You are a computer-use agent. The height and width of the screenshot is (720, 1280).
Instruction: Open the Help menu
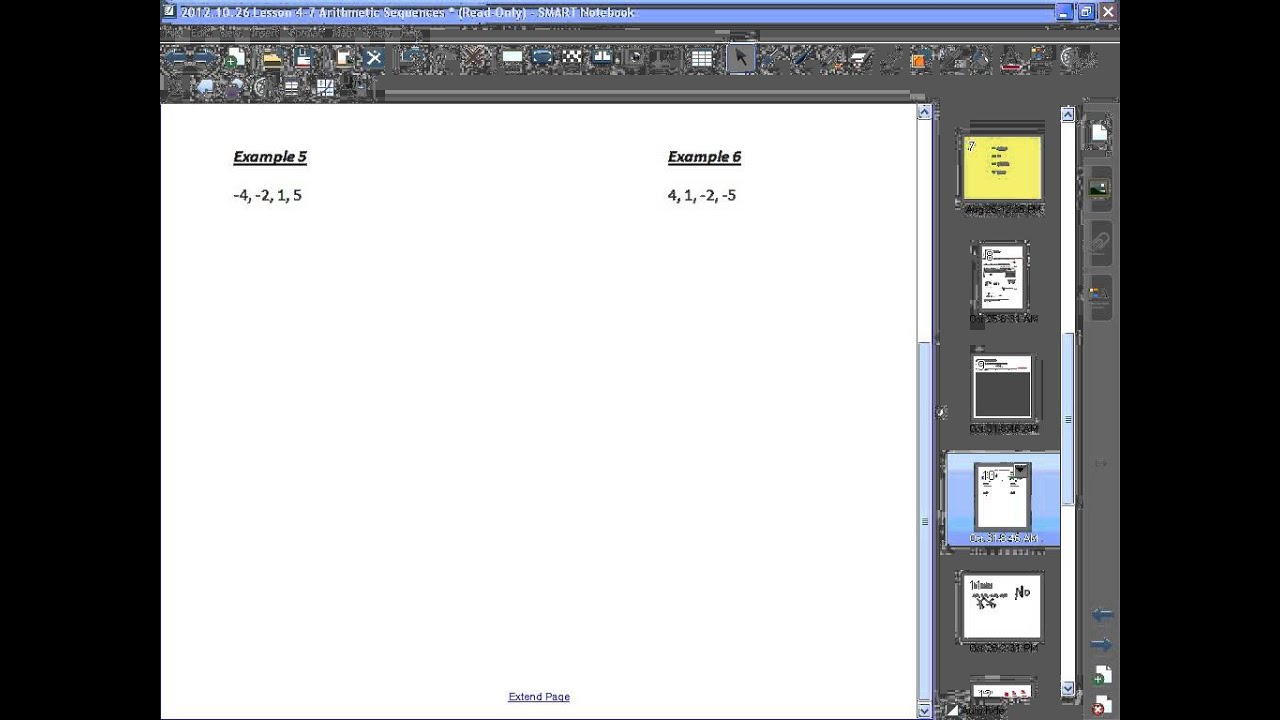(411, 34)
